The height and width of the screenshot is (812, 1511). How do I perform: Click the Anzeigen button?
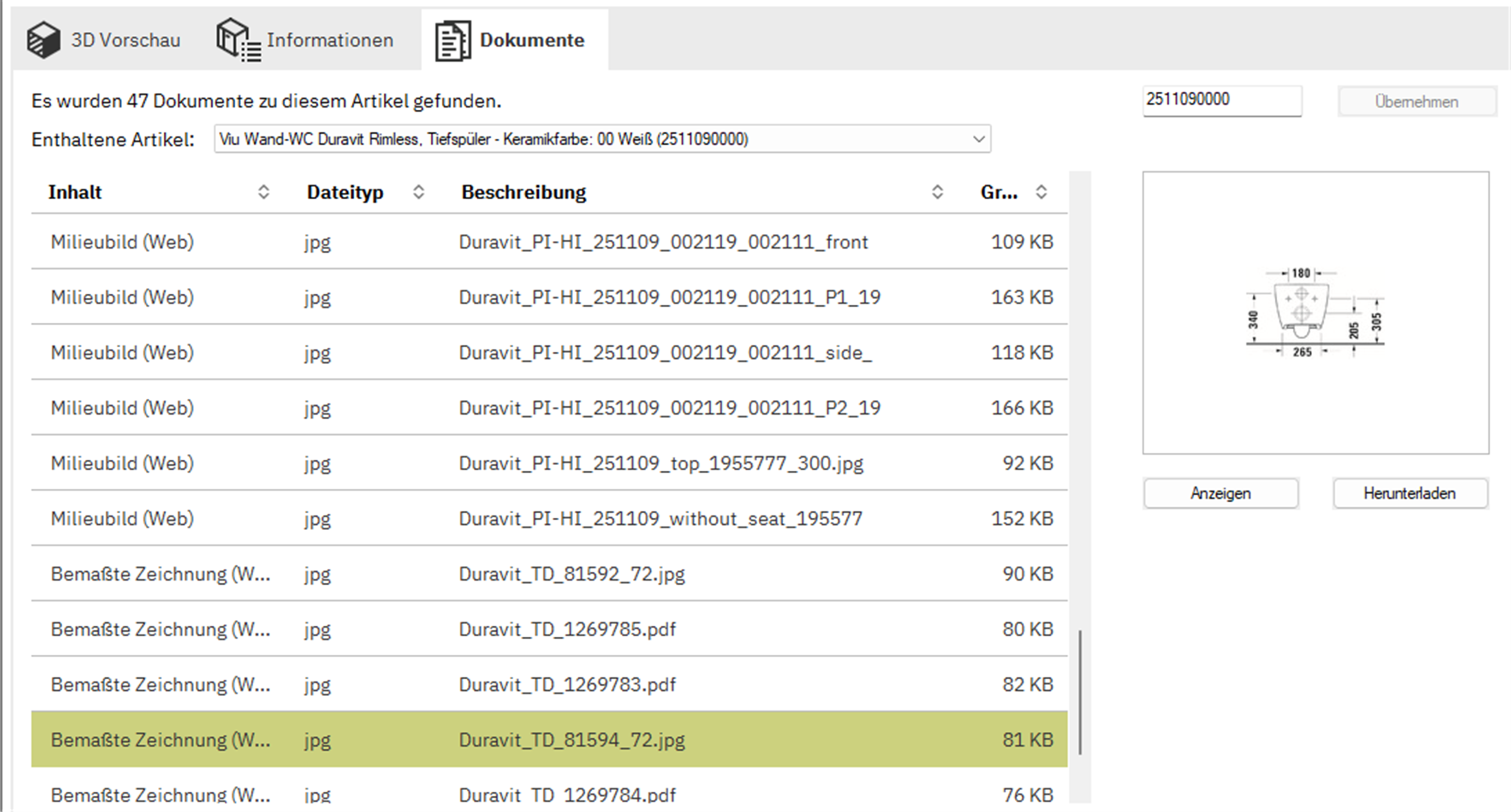1220,493
